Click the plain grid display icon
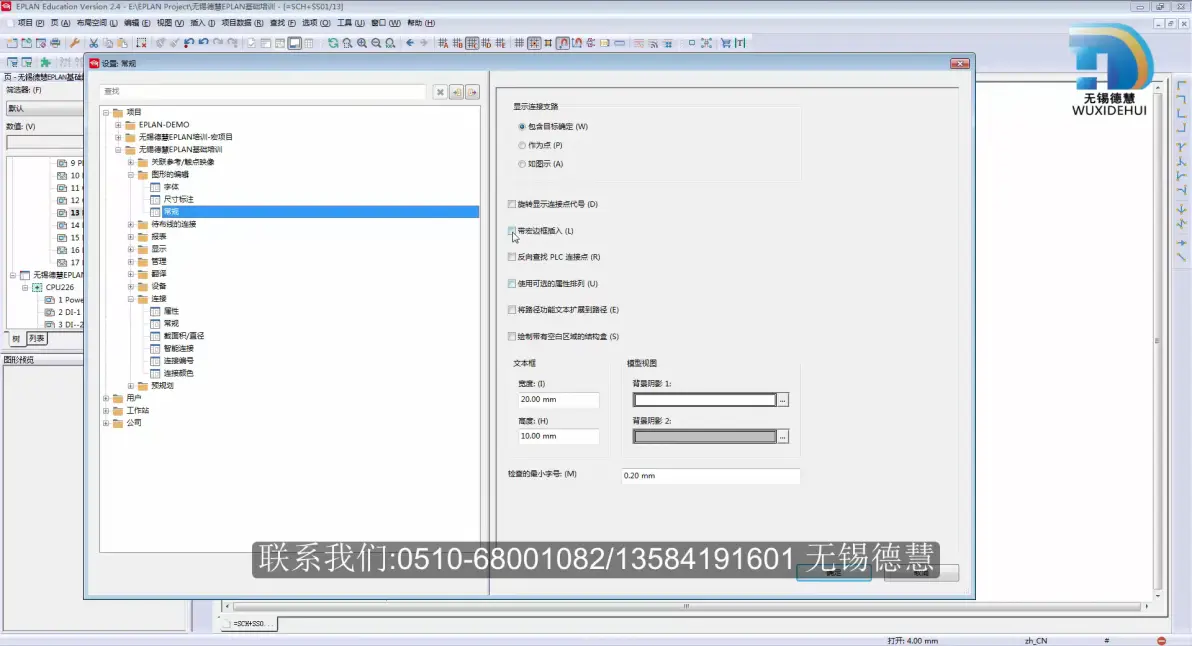The width and height of the screenshot is (1192, 646). coord(519,43)
